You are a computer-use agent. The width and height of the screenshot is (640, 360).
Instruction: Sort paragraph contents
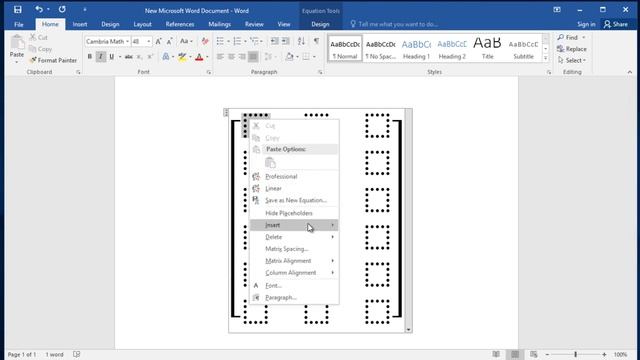point(301,41)
